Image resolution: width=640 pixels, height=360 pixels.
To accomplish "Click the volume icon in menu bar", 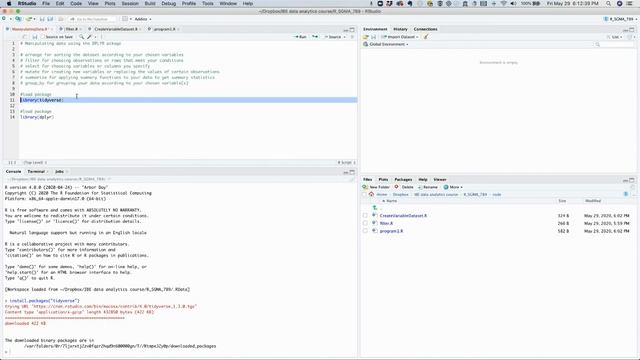I will (513, 3).
